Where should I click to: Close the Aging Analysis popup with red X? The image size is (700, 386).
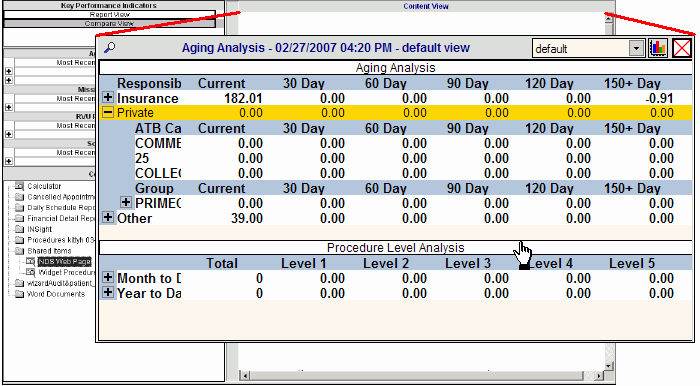(682, 48)
